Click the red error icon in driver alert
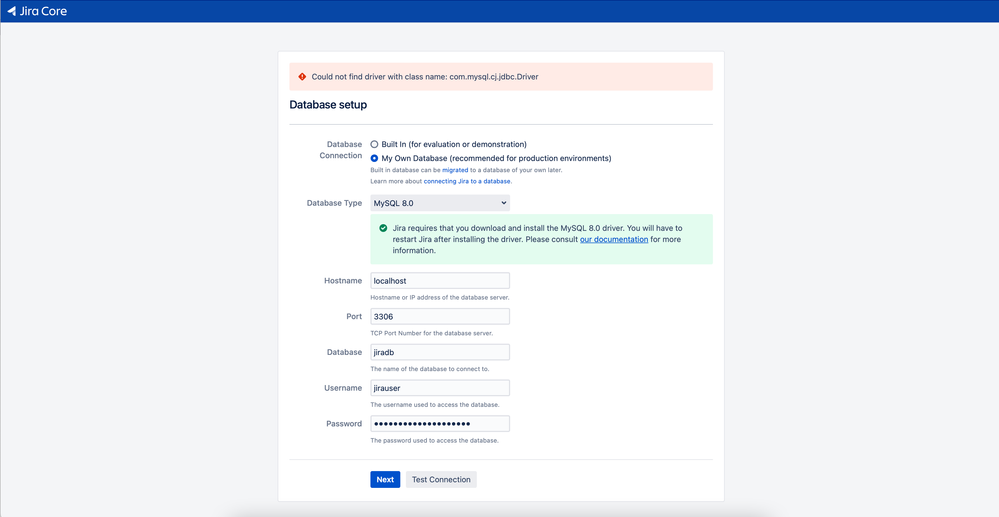This screenshot has width=999, height=517. (302, 76)
